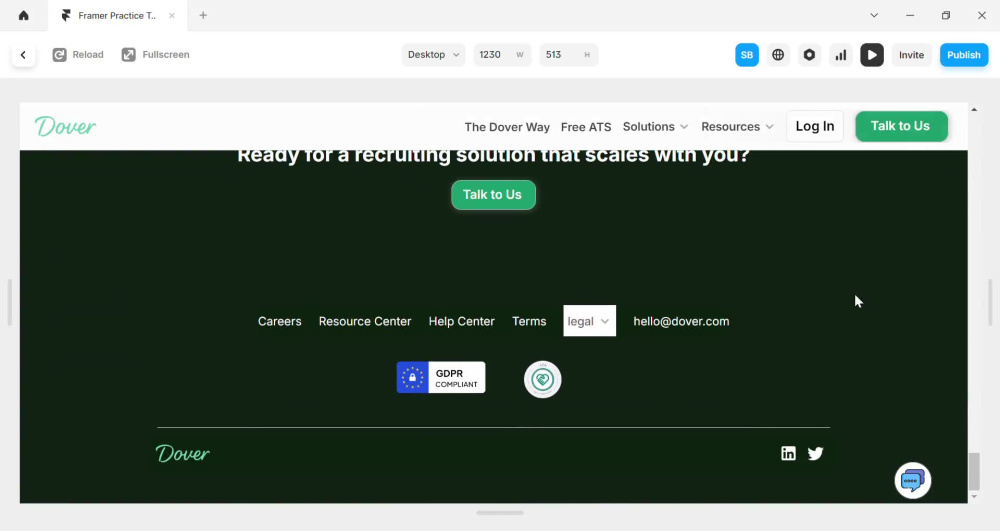Grab the left preview resize handle
This screenshot has height=531, width=1000.
(x=10, y=303)
